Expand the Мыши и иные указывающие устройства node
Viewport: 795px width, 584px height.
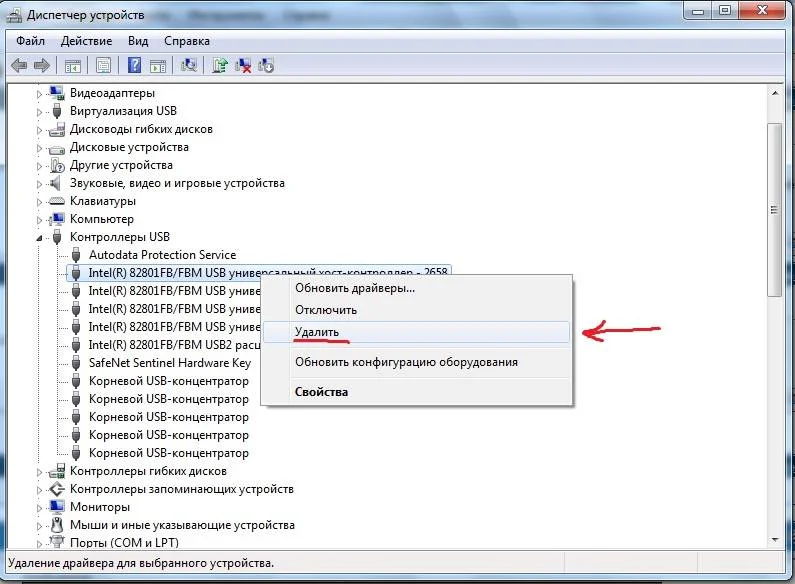tap(39, 526)
